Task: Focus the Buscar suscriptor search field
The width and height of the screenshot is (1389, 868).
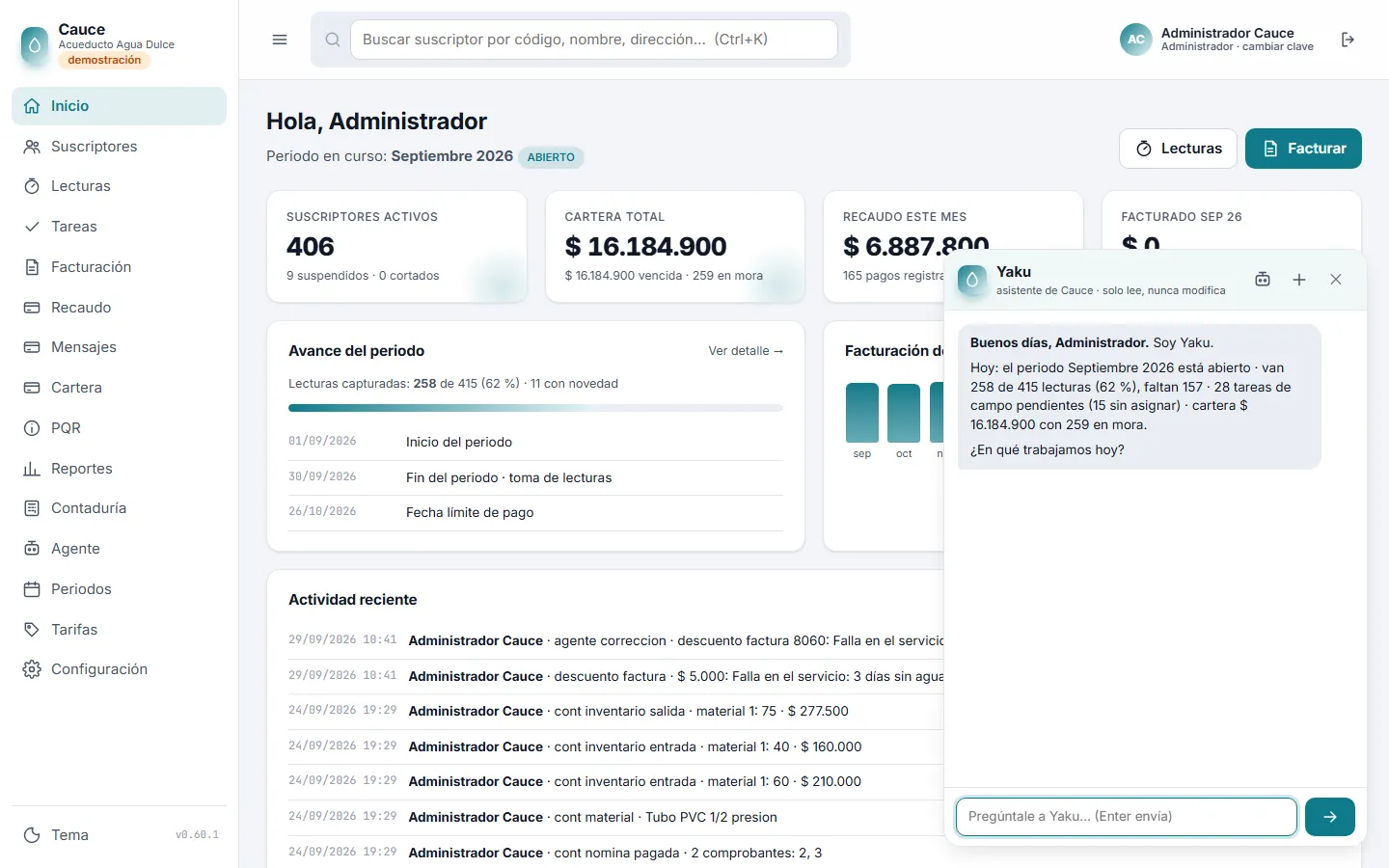Action: point(594,40)
